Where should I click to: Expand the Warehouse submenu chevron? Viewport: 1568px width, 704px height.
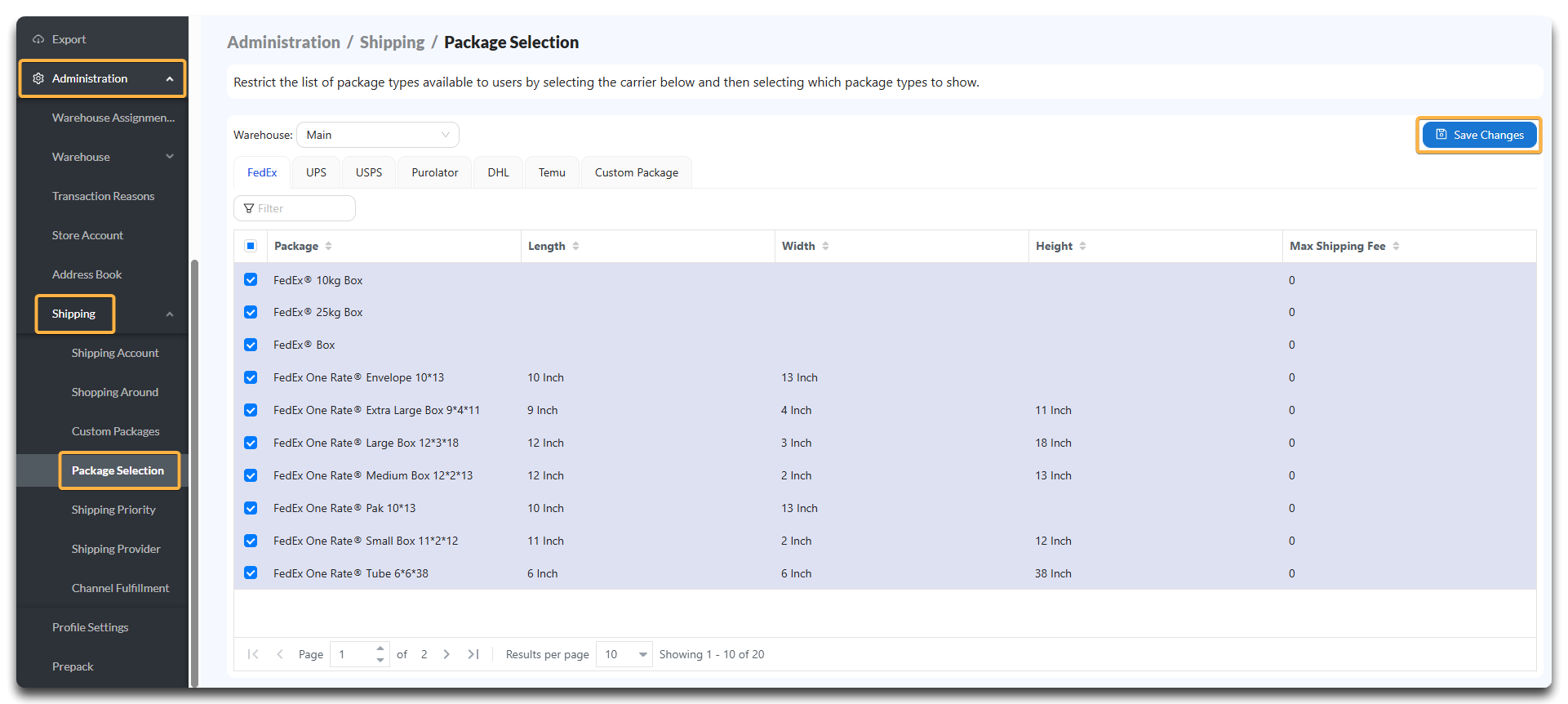coord(170,157)
